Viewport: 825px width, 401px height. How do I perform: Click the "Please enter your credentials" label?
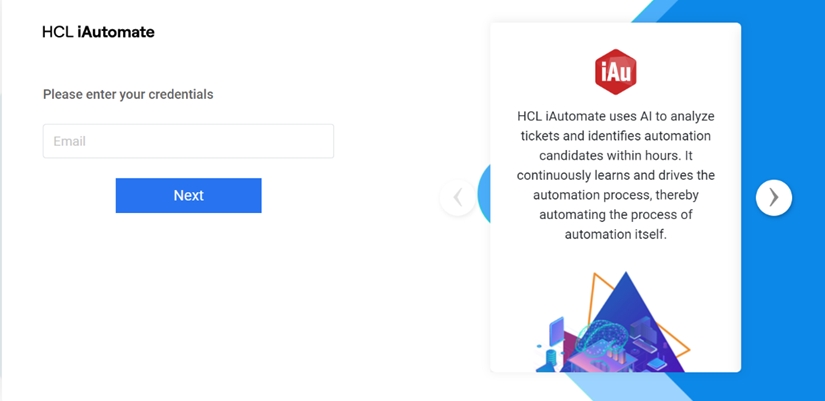click(128, 94)
